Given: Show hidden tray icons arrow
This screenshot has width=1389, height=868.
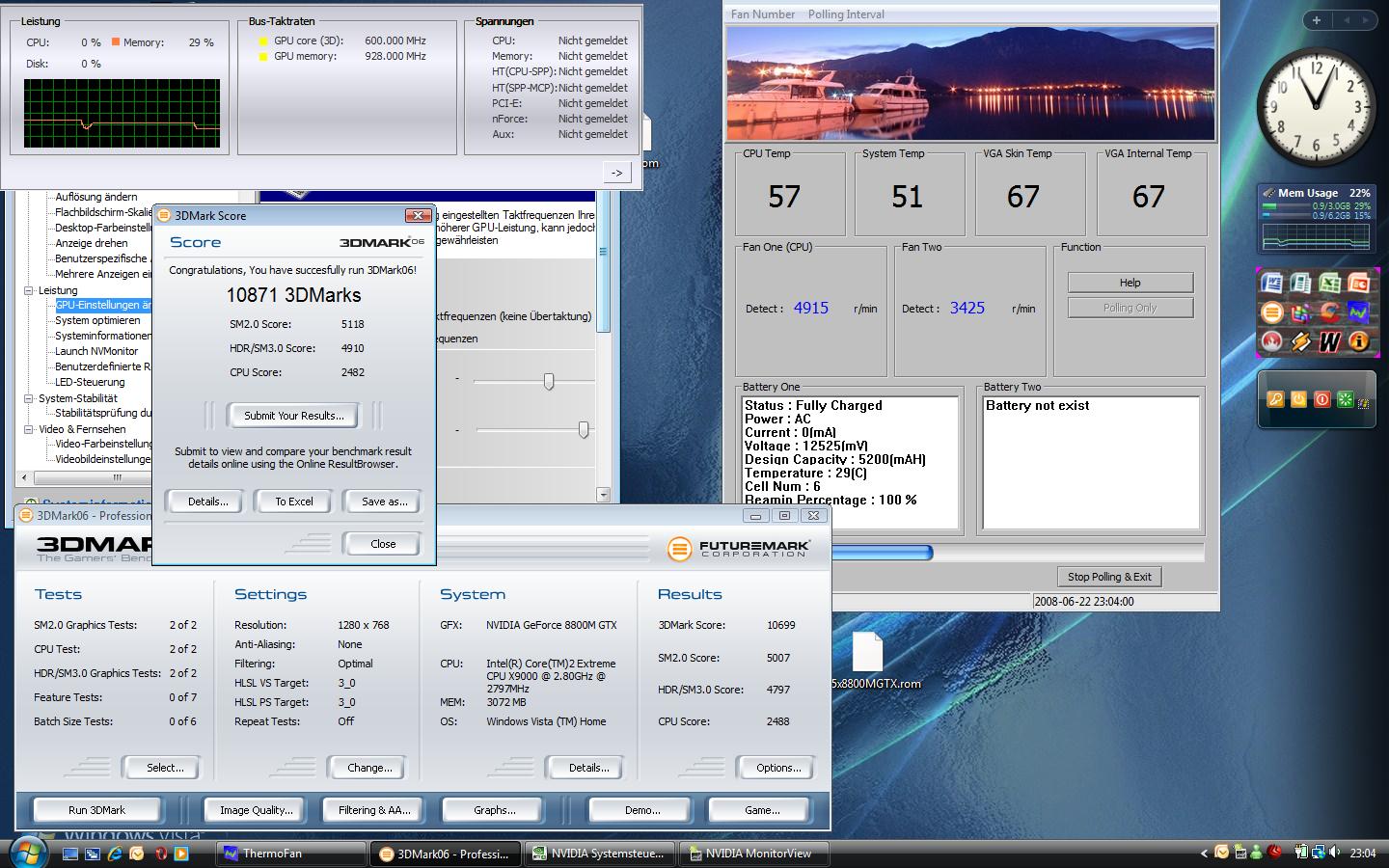Looking at the screenshot, I should pos(1204,853).
